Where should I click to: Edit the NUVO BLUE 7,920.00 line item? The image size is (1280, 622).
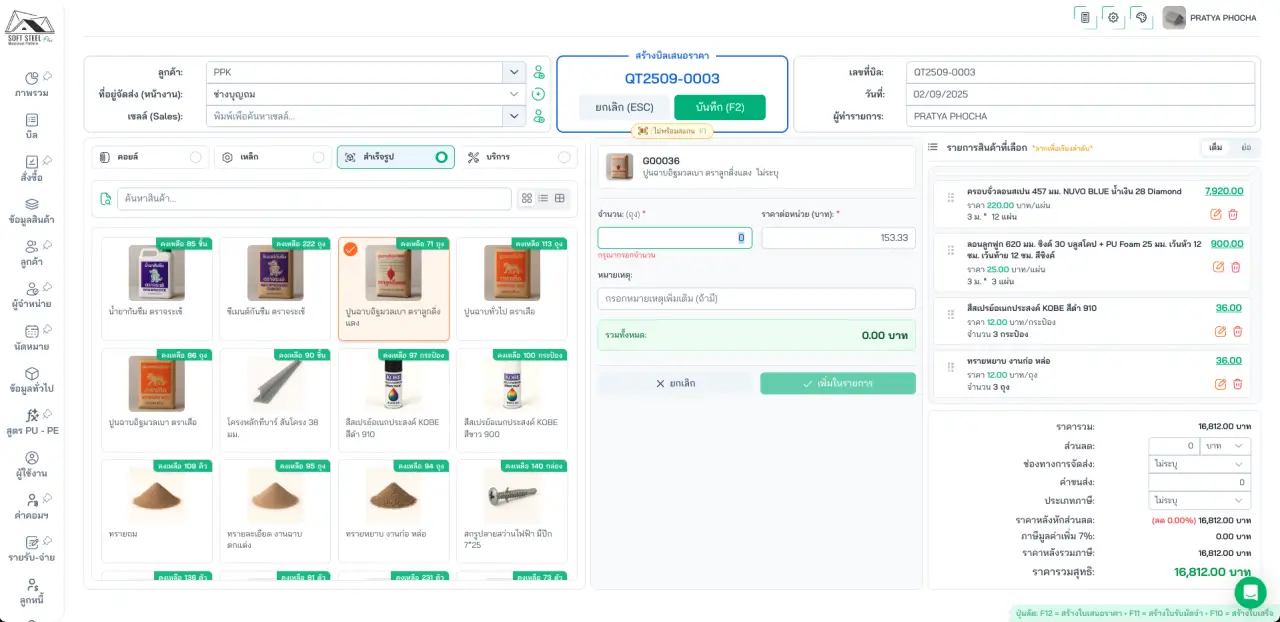tap(1216, 214)
